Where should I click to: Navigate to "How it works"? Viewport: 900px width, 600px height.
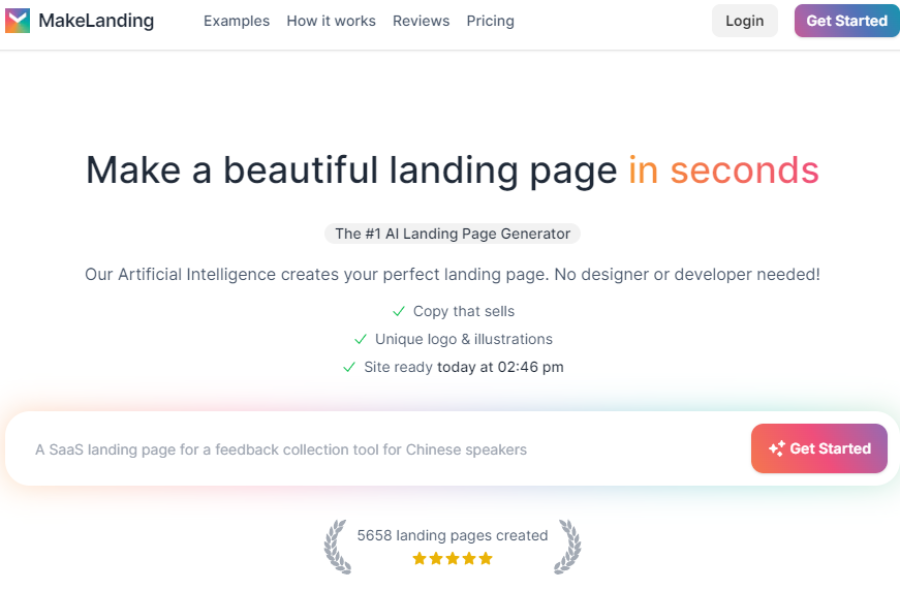point(331,20)
